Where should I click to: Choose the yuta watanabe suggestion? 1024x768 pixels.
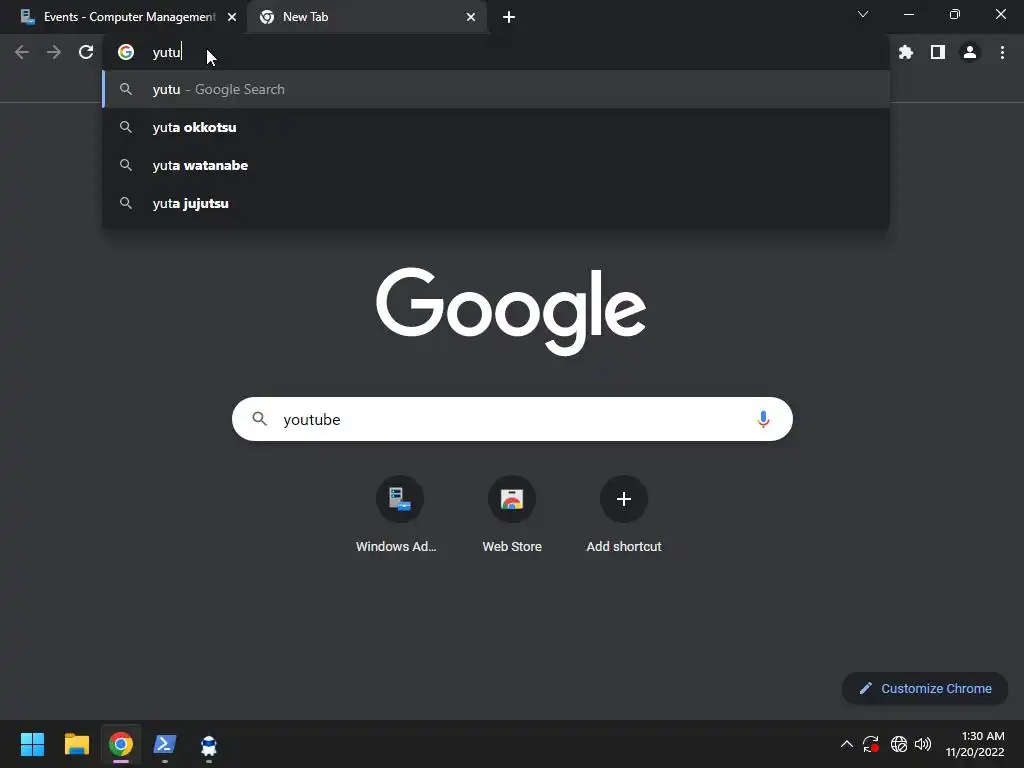click(496, 165)
